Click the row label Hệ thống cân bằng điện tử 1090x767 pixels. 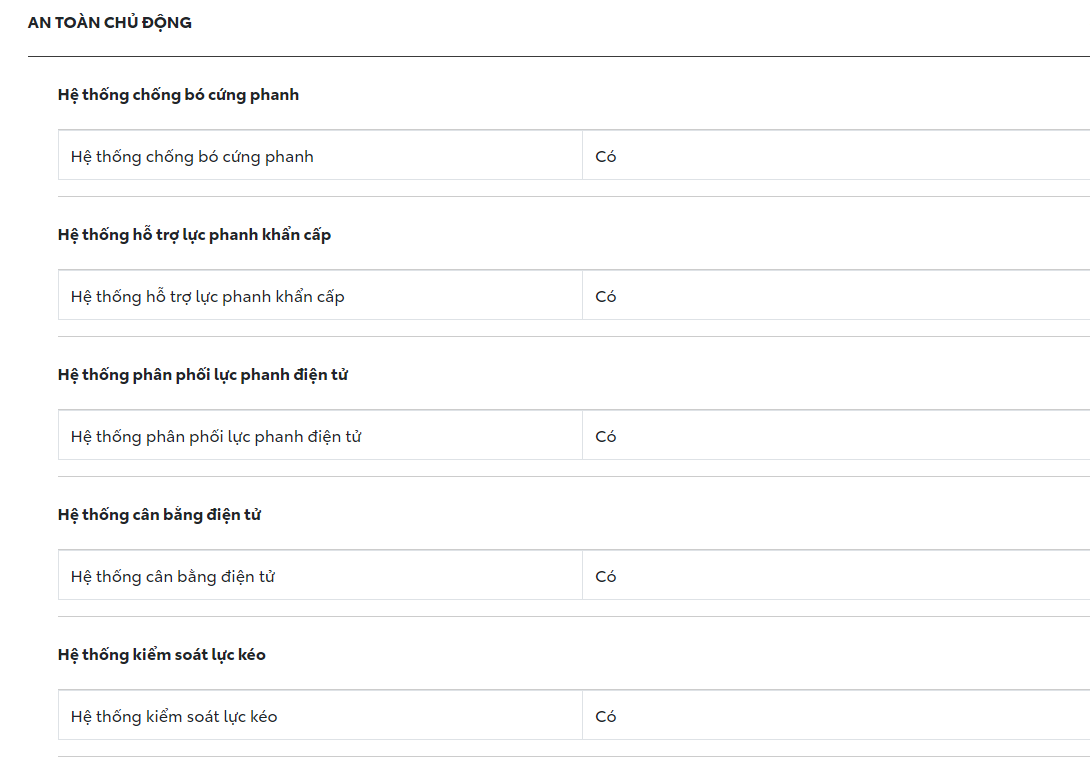click(x=173, y=576)
